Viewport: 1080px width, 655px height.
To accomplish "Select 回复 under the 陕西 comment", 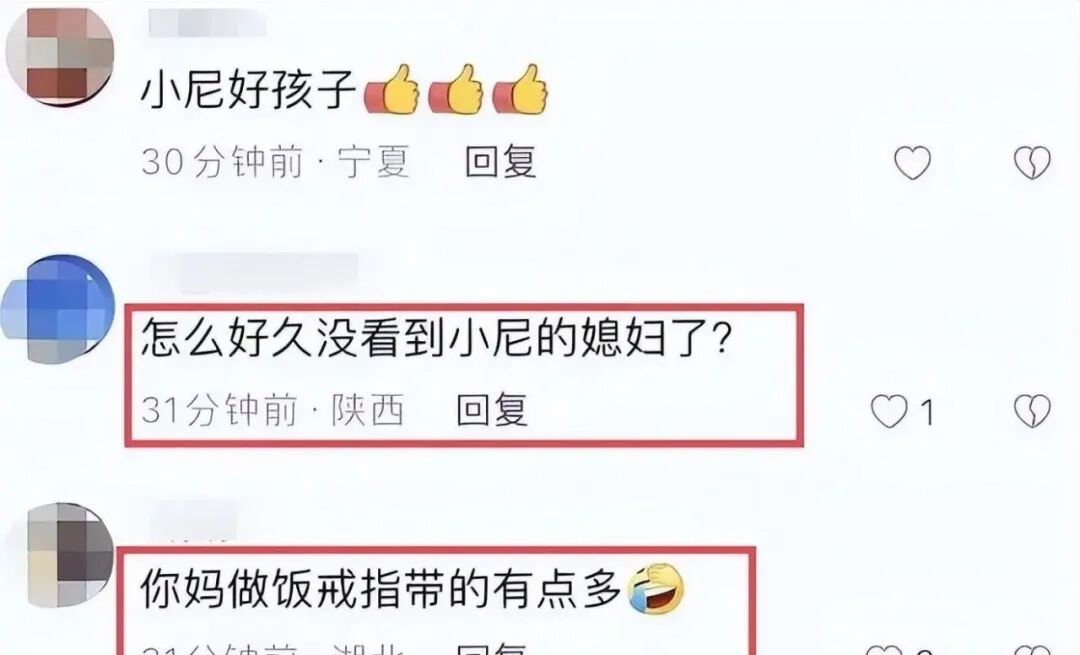I will tap(492, 410).
